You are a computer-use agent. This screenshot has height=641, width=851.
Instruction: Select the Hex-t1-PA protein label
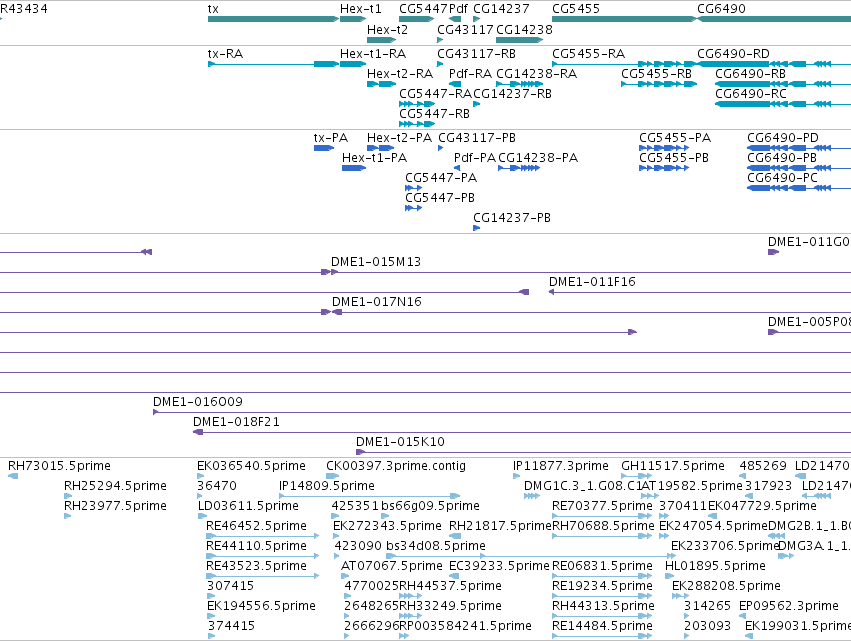(374, 158)
